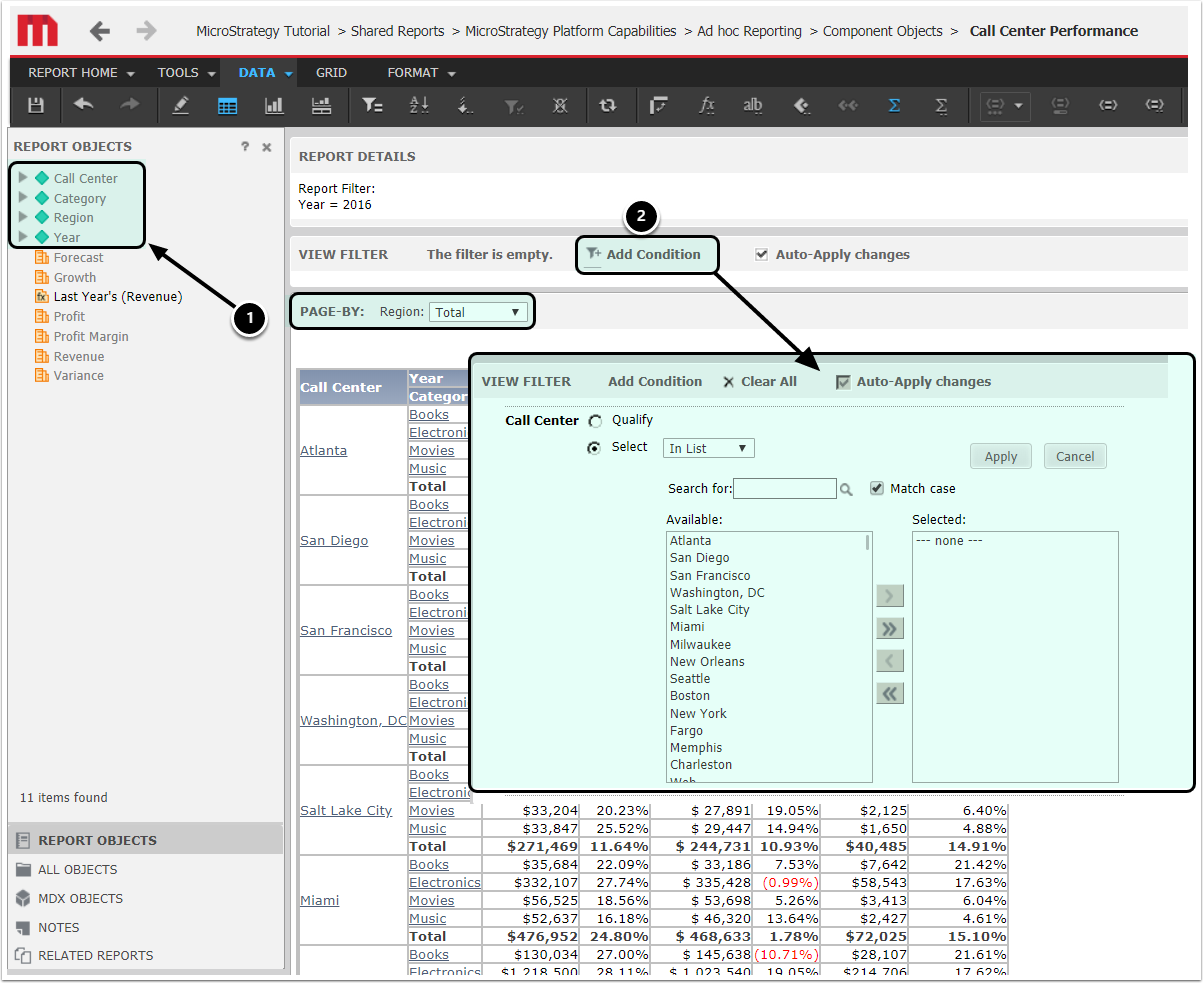Open Insert Metric fx icon
The image size is (1203, 983).
point(707,105)
